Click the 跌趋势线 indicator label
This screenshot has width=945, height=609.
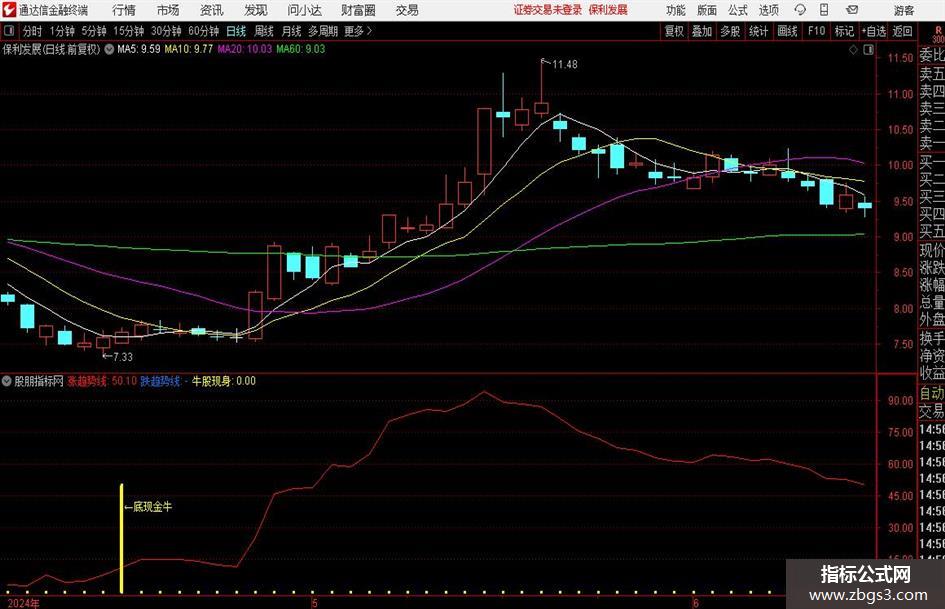(160, 381)
